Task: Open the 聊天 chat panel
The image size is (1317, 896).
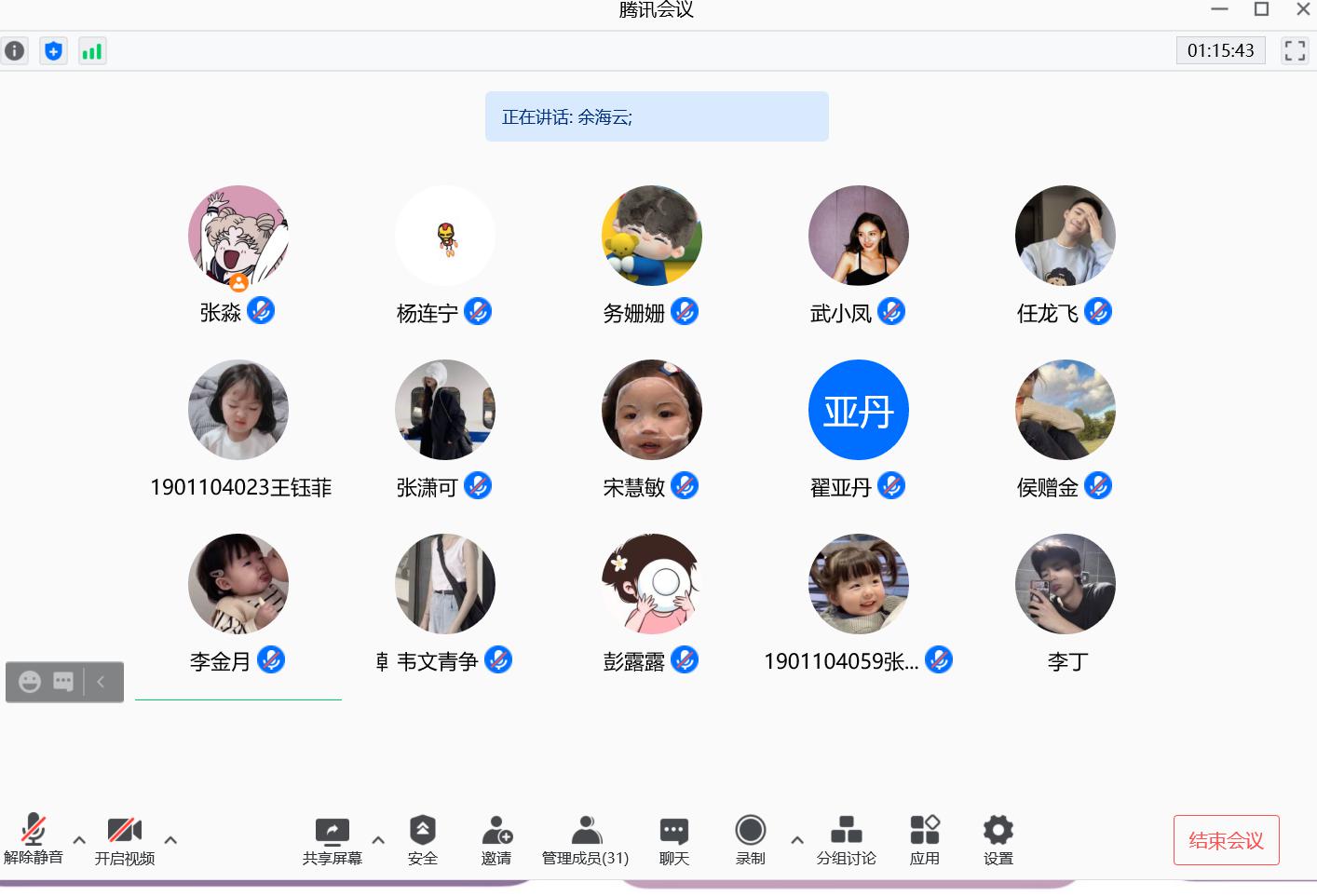Action: tap(673, 839)
